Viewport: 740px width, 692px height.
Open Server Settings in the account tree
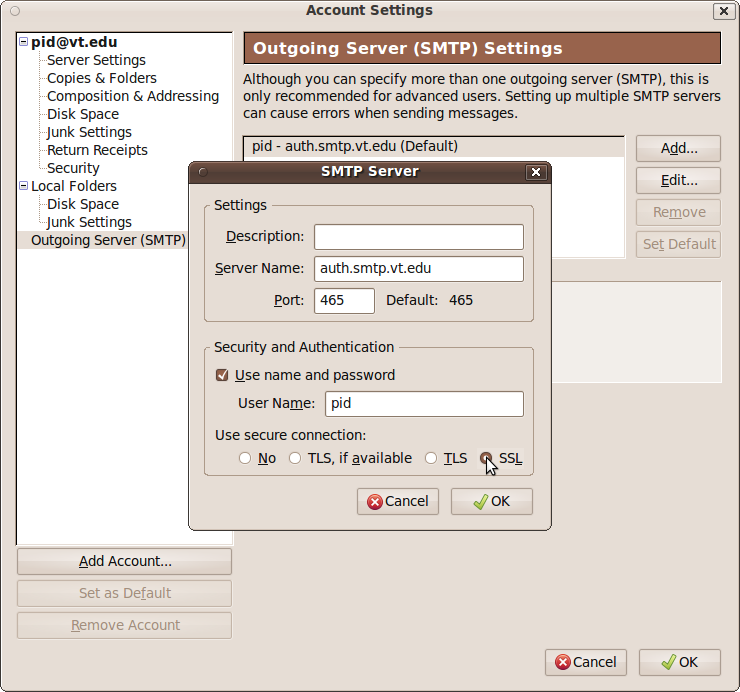96,60
